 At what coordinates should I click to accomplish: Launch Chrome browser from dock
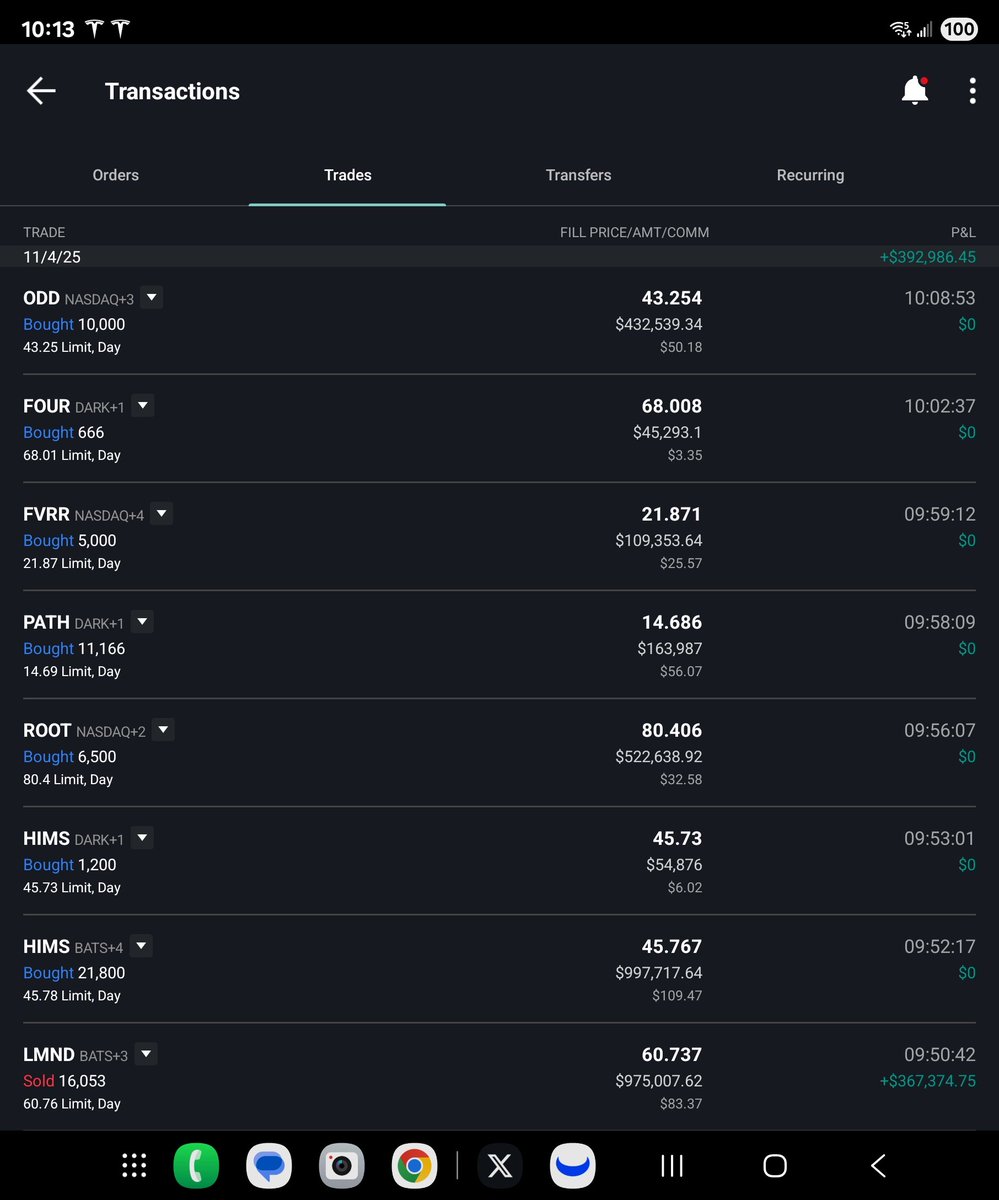coord(415,1165)
